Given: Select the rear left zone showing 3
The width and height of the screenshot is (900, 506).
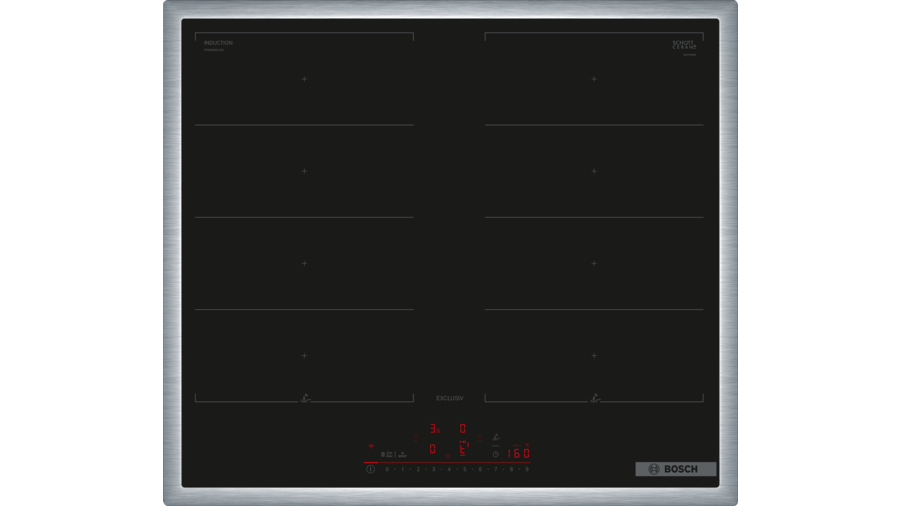Looking at the screenshot, I should (433, 429).
